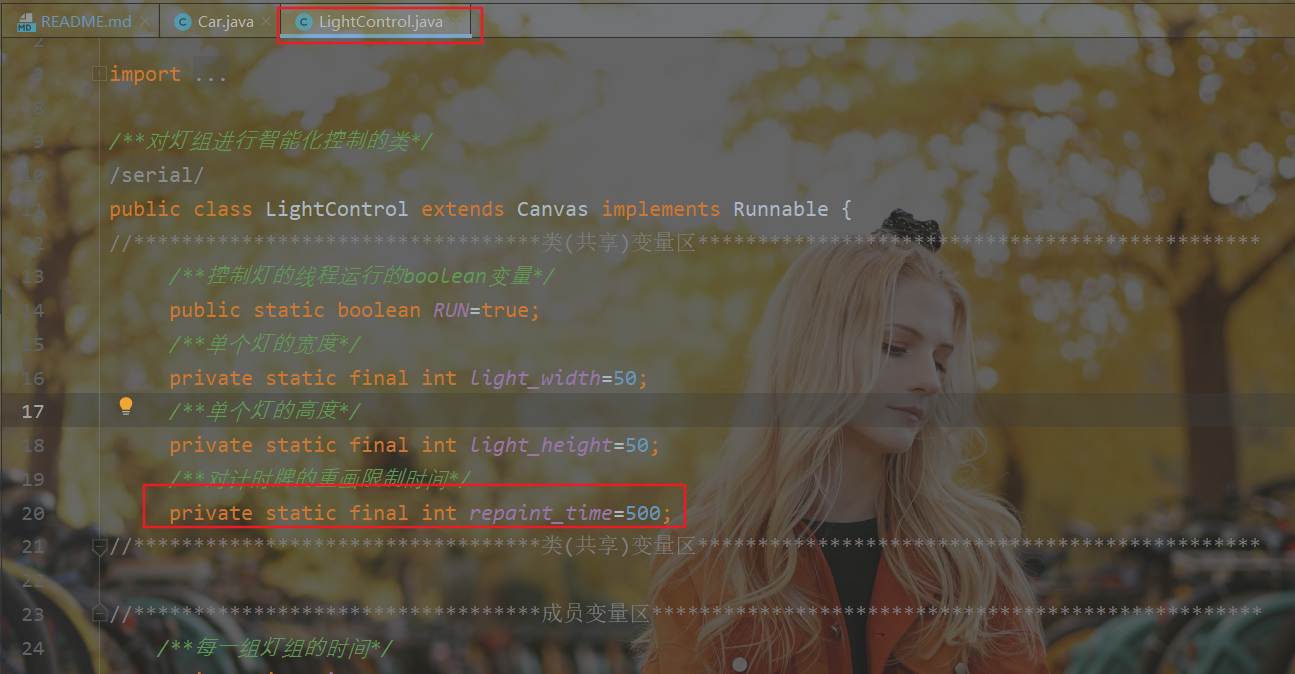Image resolution: width=1295 pixels, height=674 pixels.
Task: Collapse fold marker beside line 23
Action: coord(98,613)
